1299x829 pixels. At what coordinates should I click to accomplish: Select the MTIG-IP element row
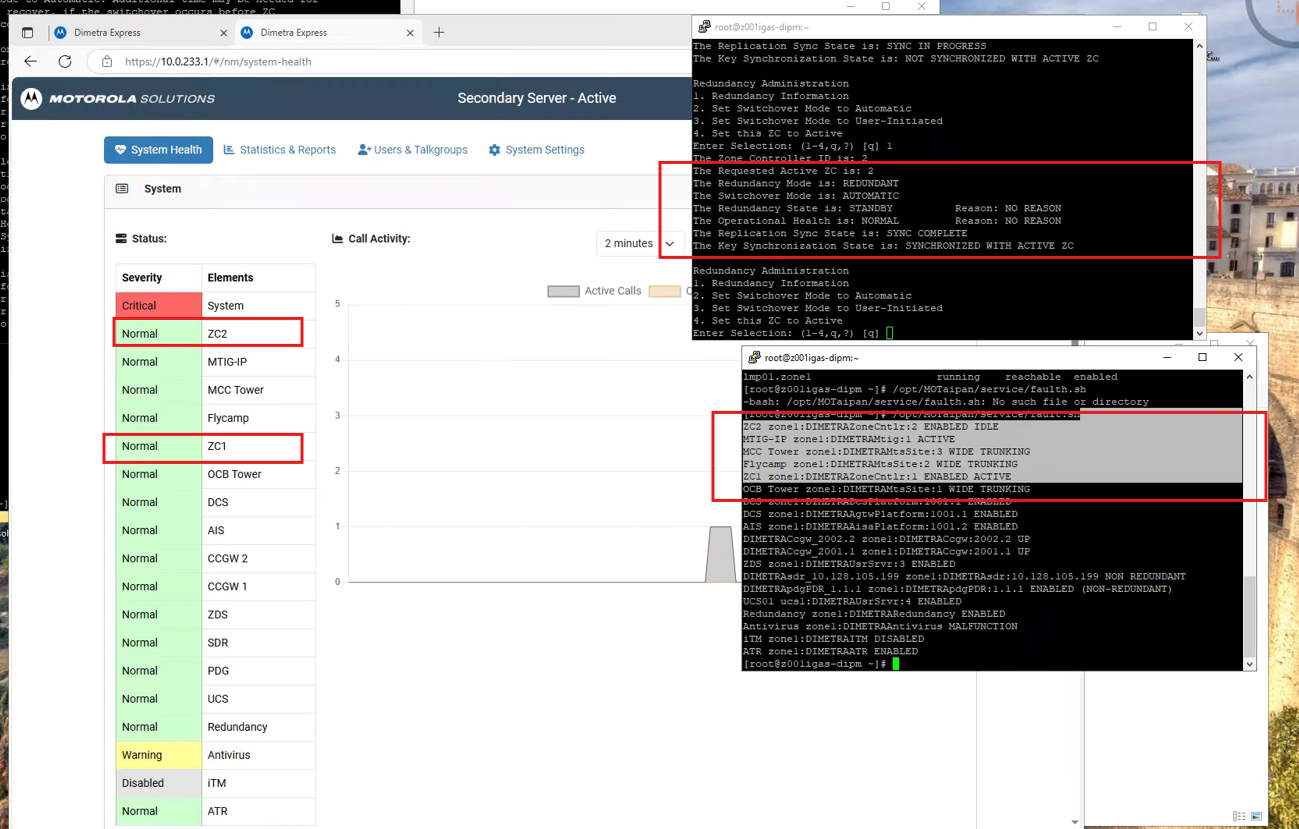point(216,362)
